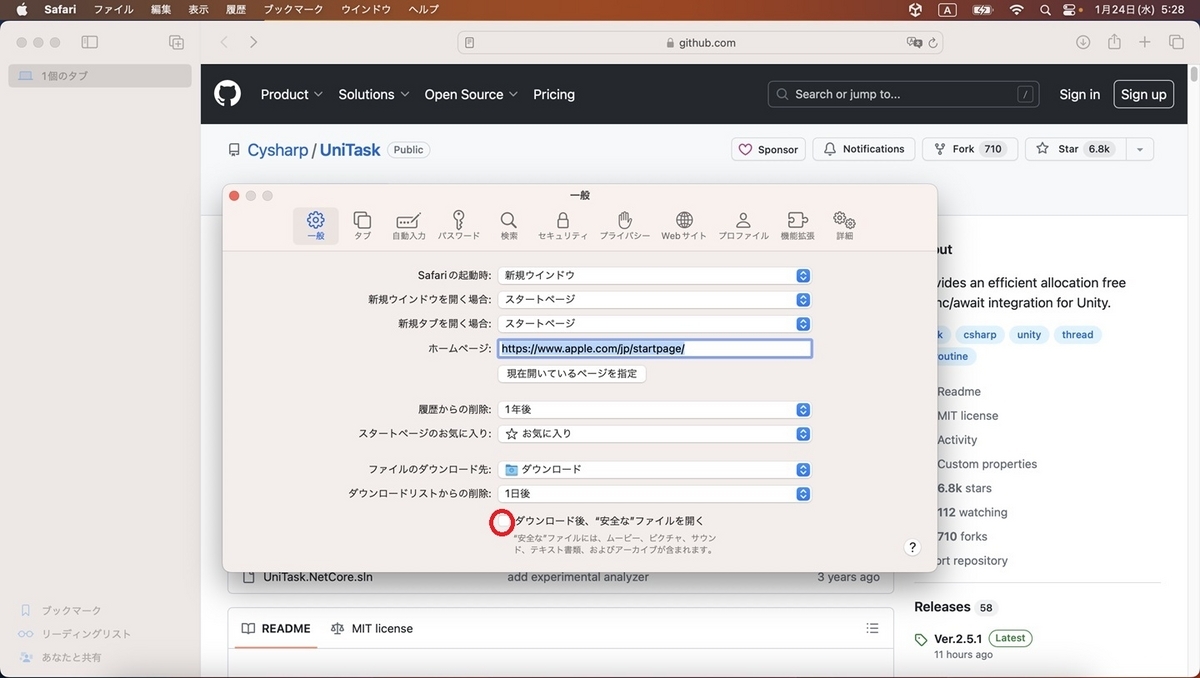The height and width of the screenshot is (678, 1200).
Task: Go back with the toolbar back arrow
Action: pos(224,42)
